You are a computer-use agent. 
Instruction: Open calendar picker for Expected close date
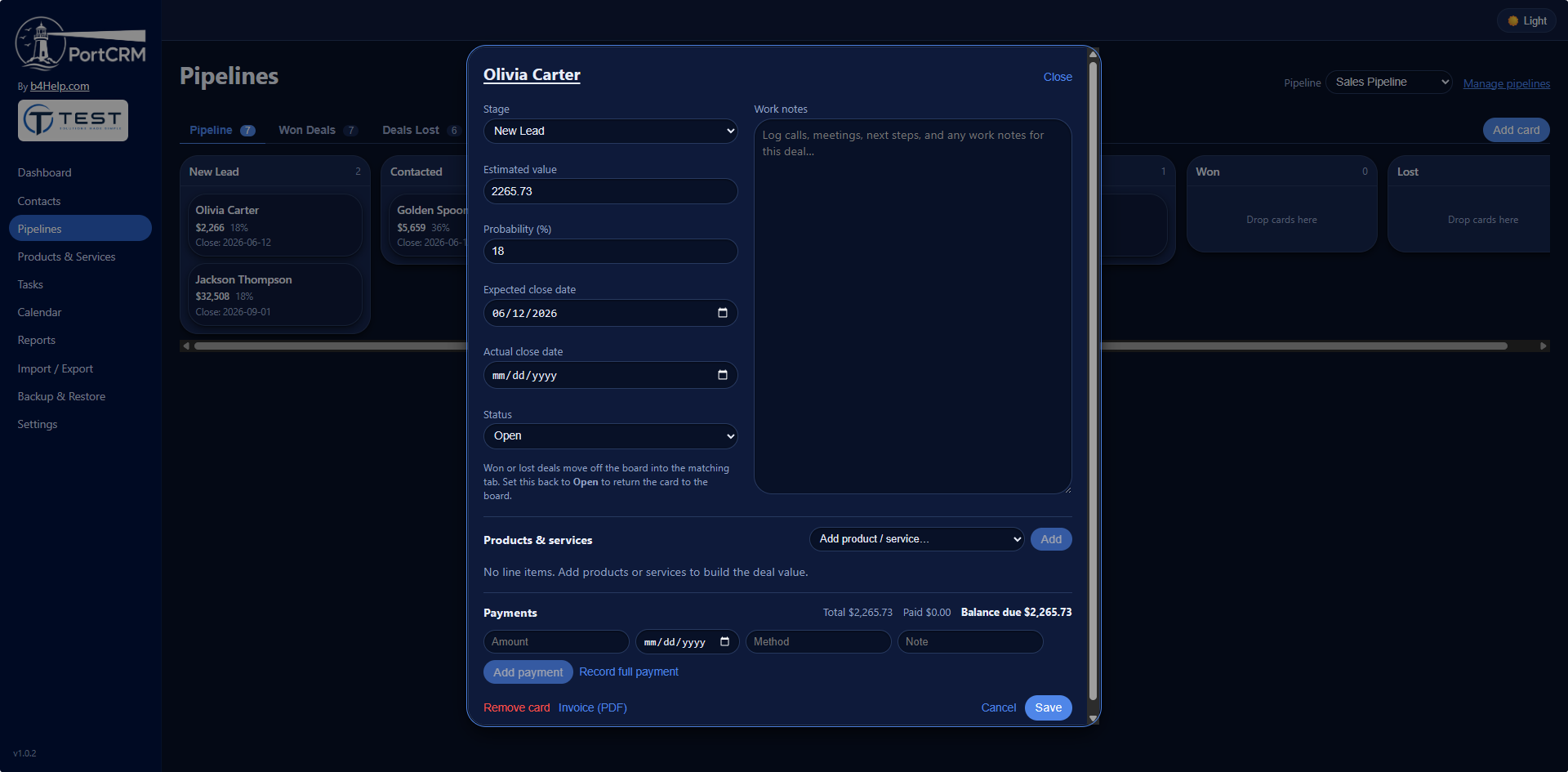click(722, 313)
